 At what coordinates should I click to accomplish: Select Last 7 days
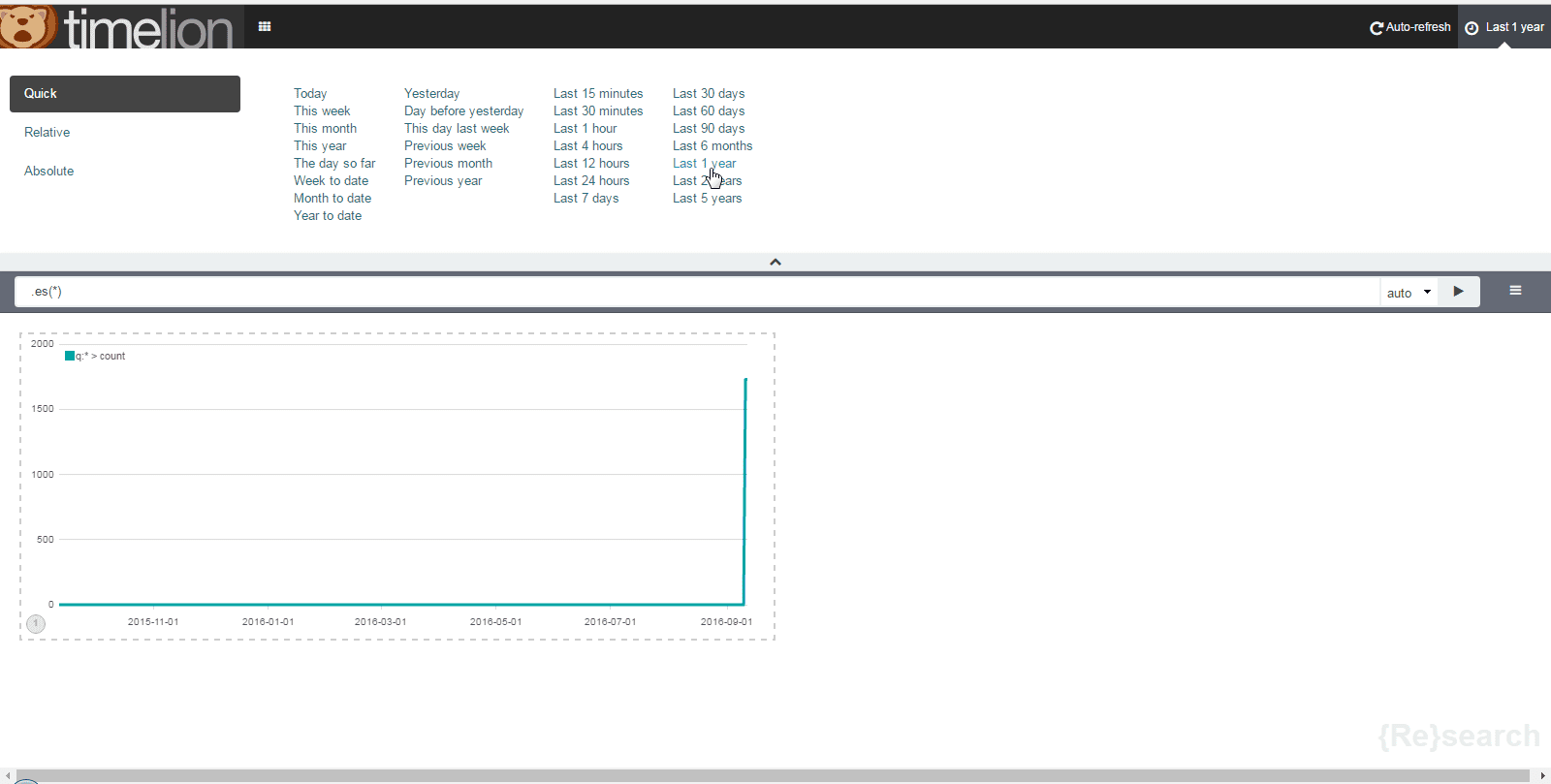click(586, 199)
